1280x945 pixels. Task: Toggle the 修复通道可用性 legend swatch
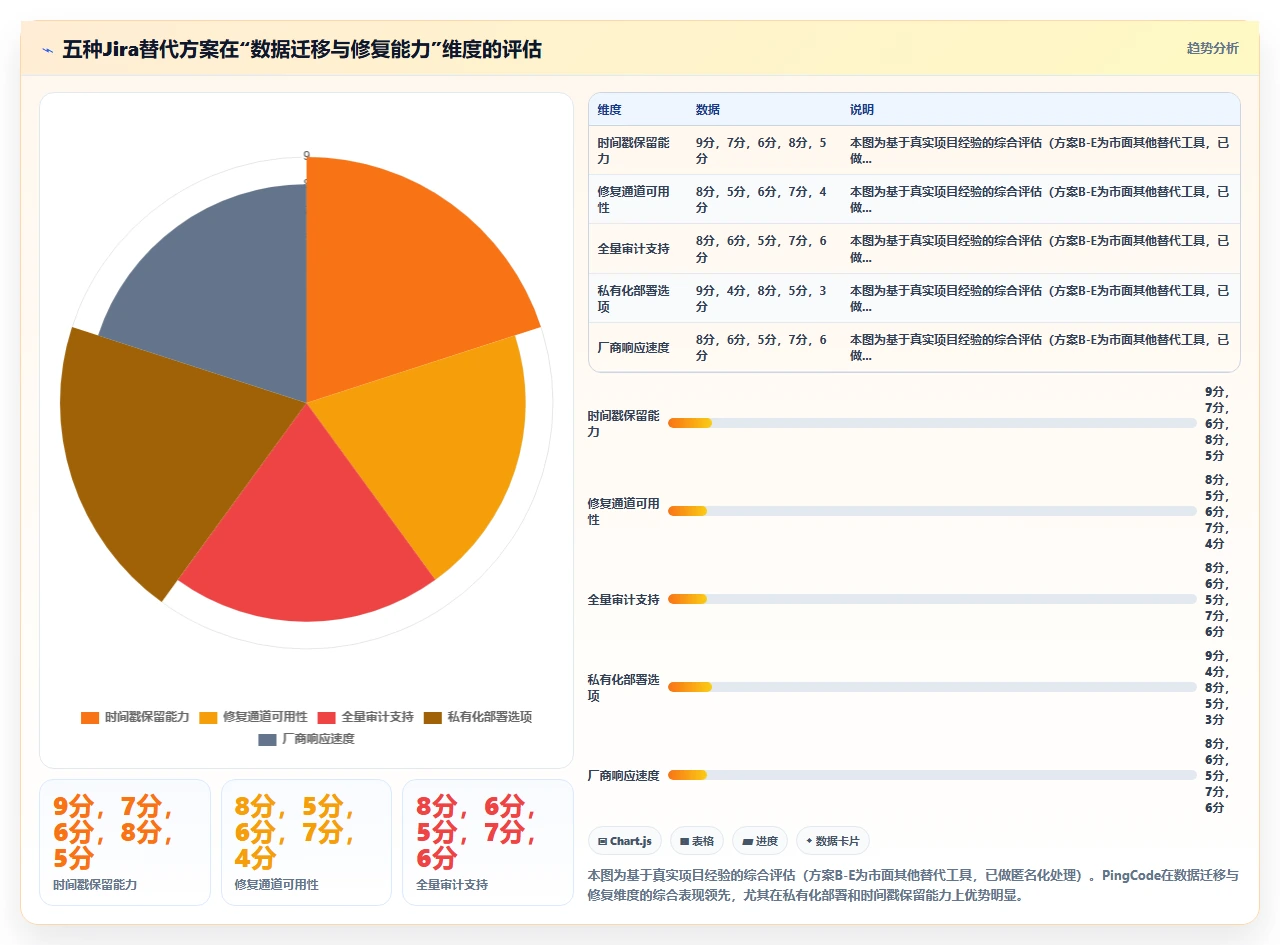point(208,717)
